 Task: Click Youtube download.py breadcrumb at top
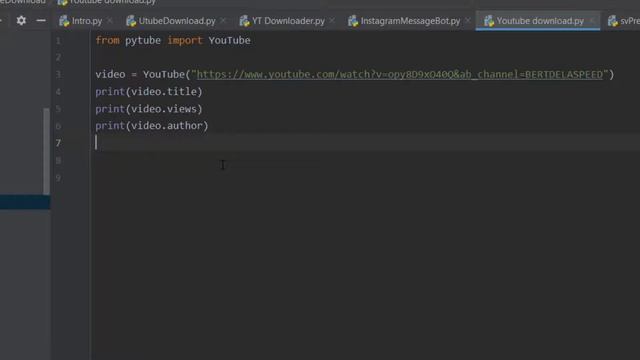(107, 2)
